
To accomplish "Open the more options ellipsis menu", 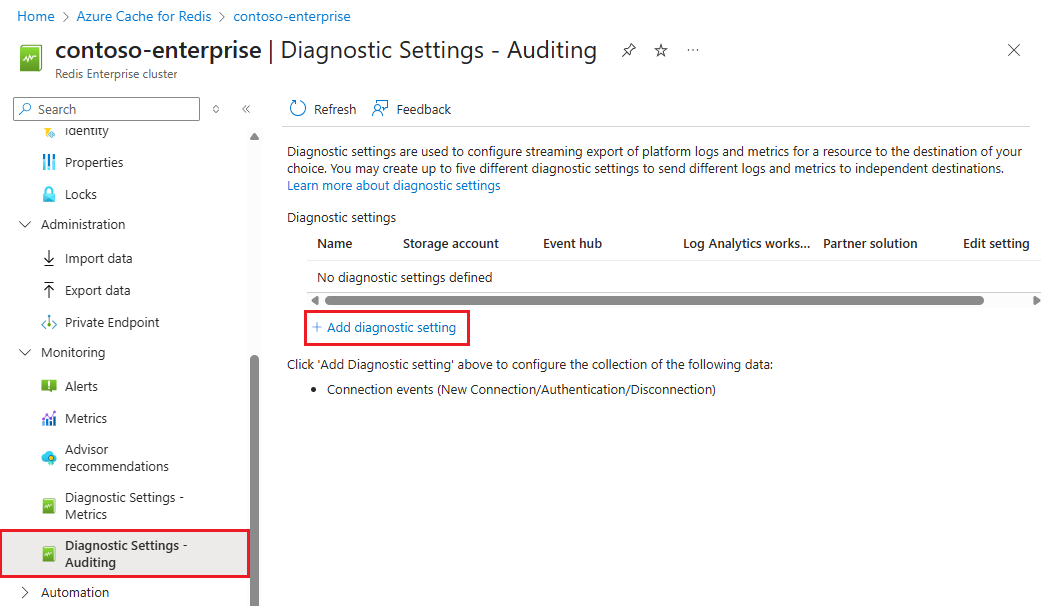I will click(x=692, y=50).
